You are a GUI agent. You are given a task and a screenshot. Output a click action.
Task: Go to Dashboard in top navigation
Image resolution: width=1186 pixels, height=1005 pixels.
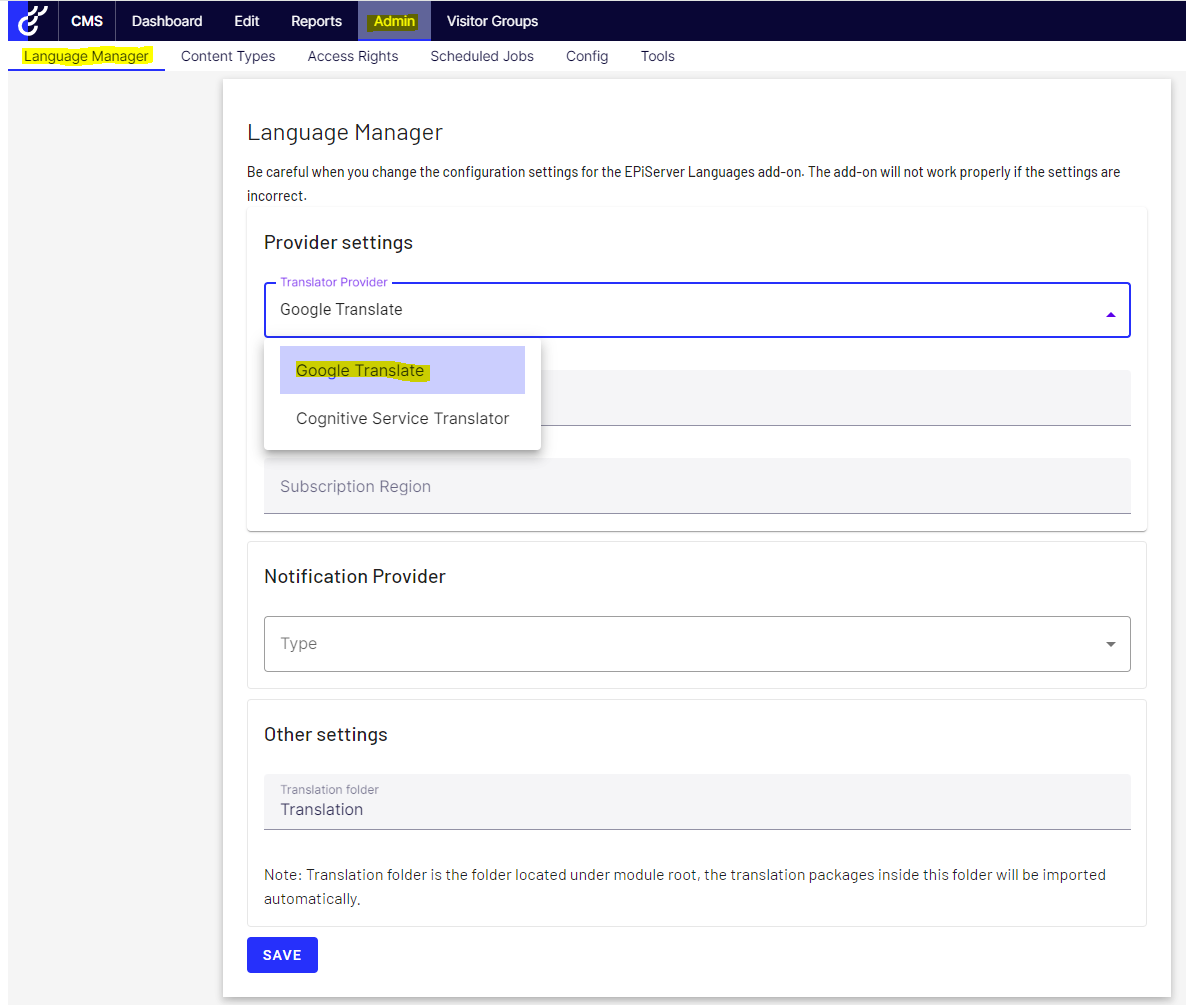click(167, 21)
